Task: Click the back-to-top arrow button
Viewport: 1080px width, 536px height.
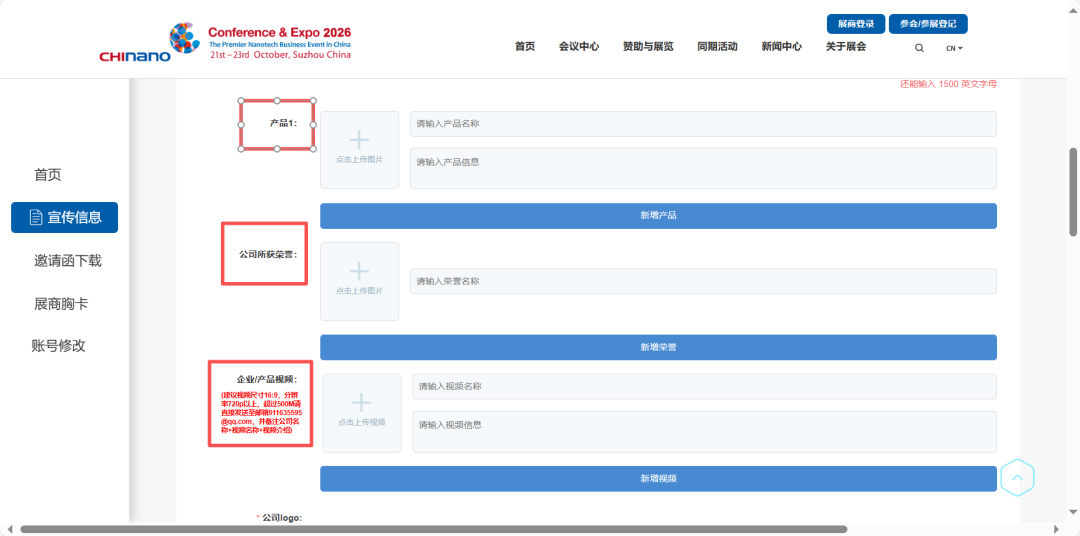Action: tap(1017, 478)
